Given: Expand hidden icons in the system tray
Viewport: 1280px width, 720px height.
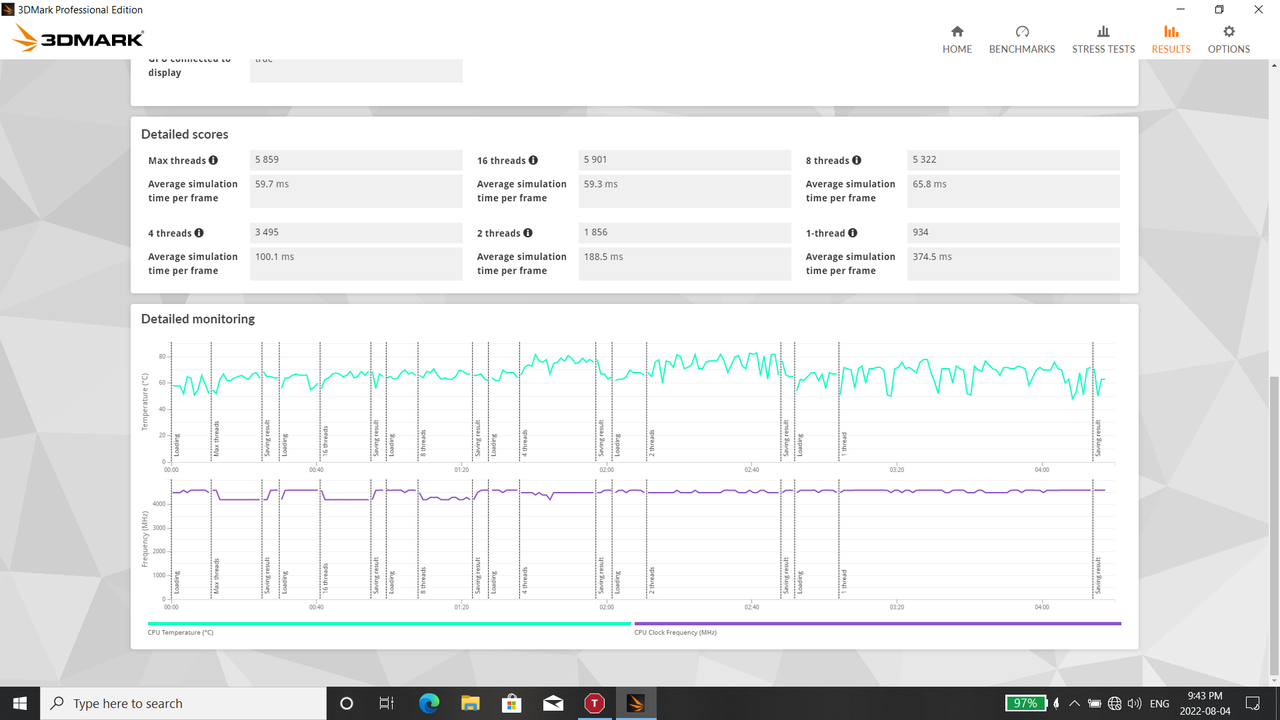Looking at the screenshot, I should coord(1074,703).
